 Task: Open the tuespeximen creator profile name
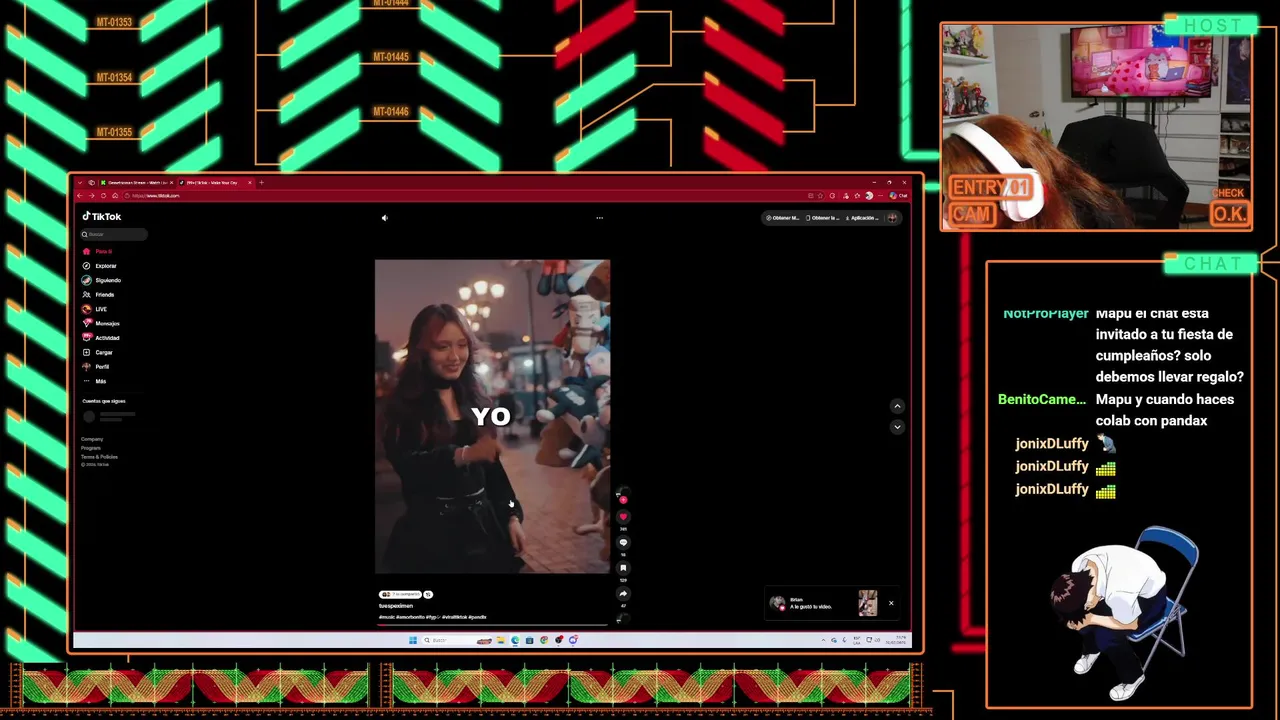[x=396, y=606]
